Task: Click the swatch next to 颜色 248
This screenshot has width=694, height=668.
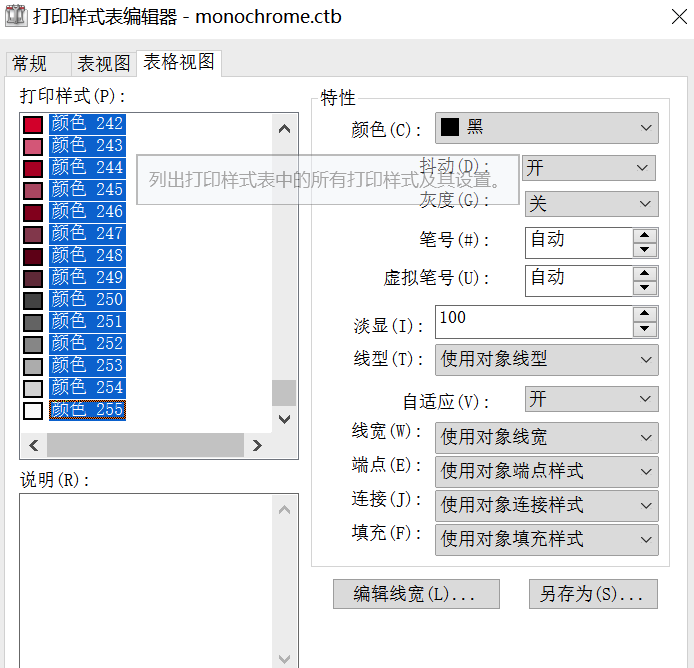Action: coord(33,257)
